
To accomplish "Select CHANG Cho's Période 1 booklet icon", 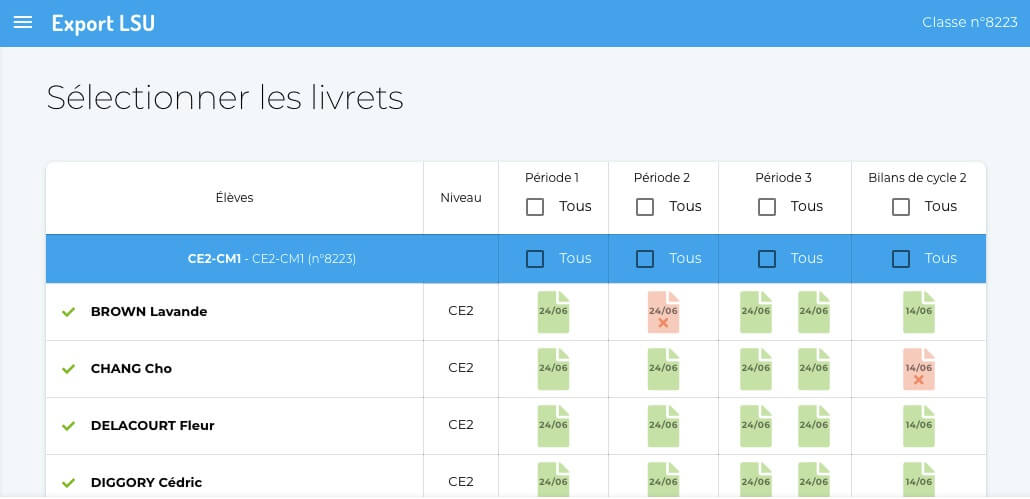I will coord(553,369).
